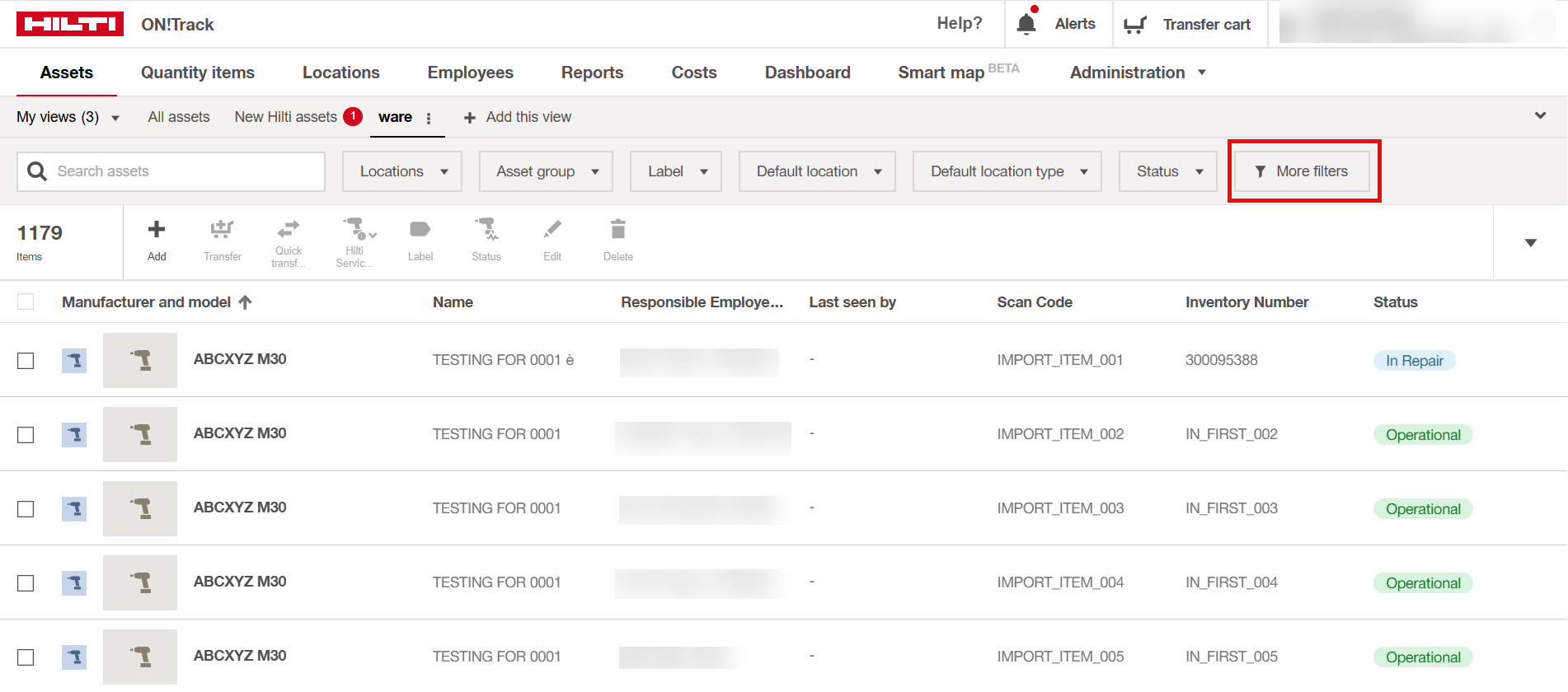1568x692 pixels.
Task: Click the Delete trash icon
Action: [x=617, y=230]
